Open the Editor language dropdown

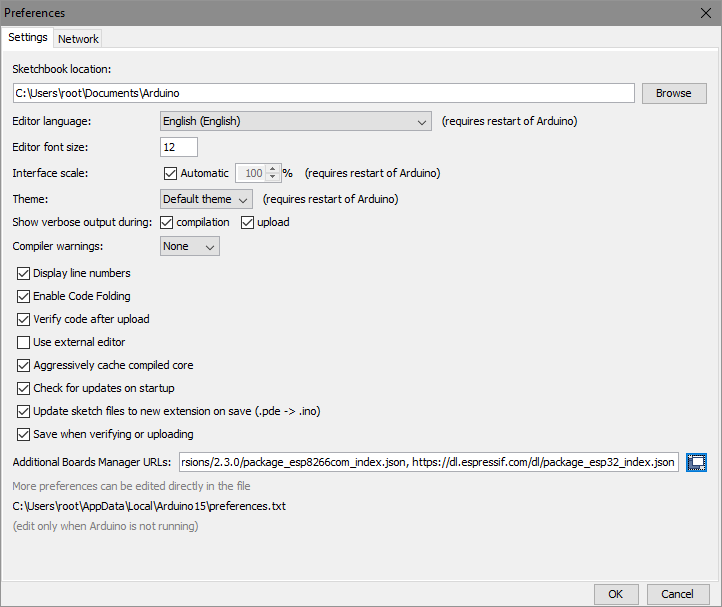pyautogui.click(x=296, y=121)
